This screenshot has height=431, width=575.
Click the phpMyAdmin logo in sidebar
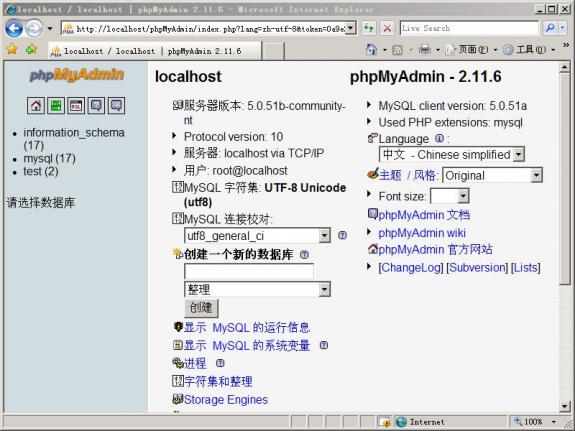click(x=77, y=75)
